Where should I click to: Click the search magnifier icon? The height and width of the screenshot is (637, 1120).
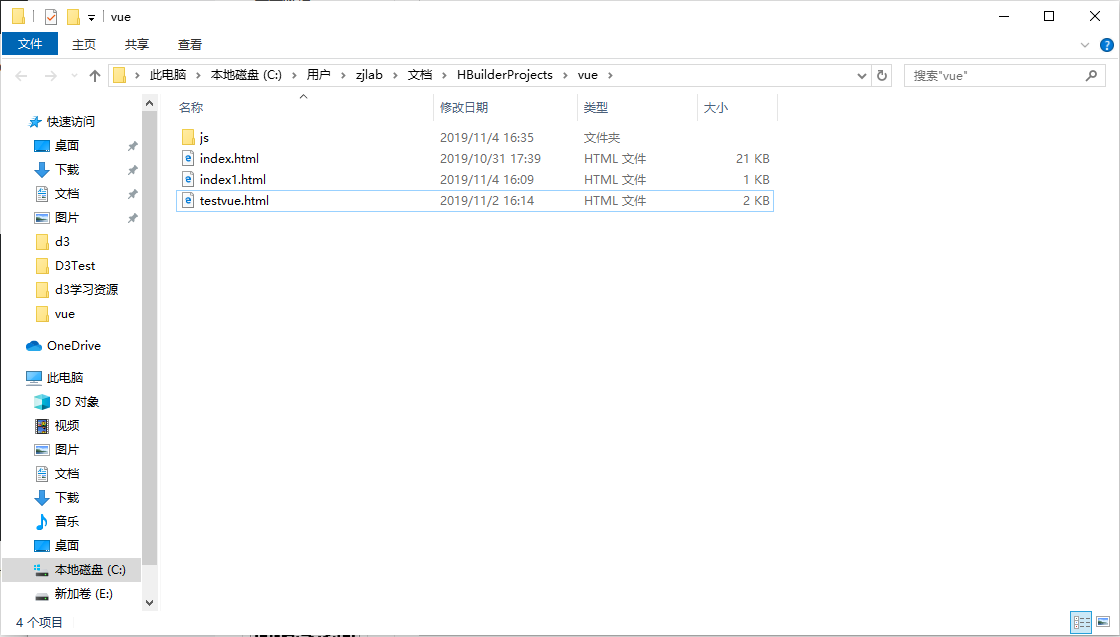coord(1091,75)
